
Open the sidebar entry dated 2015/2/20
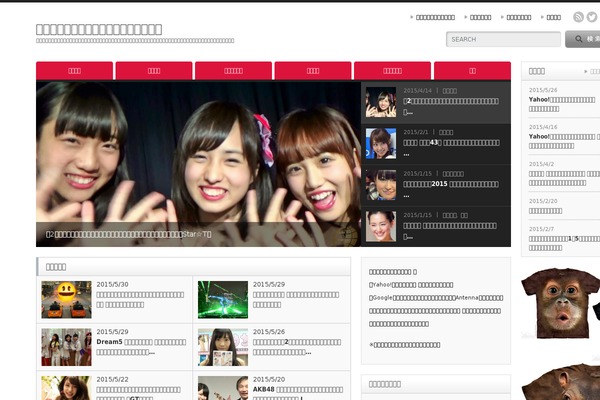click(x=545, y=211)
